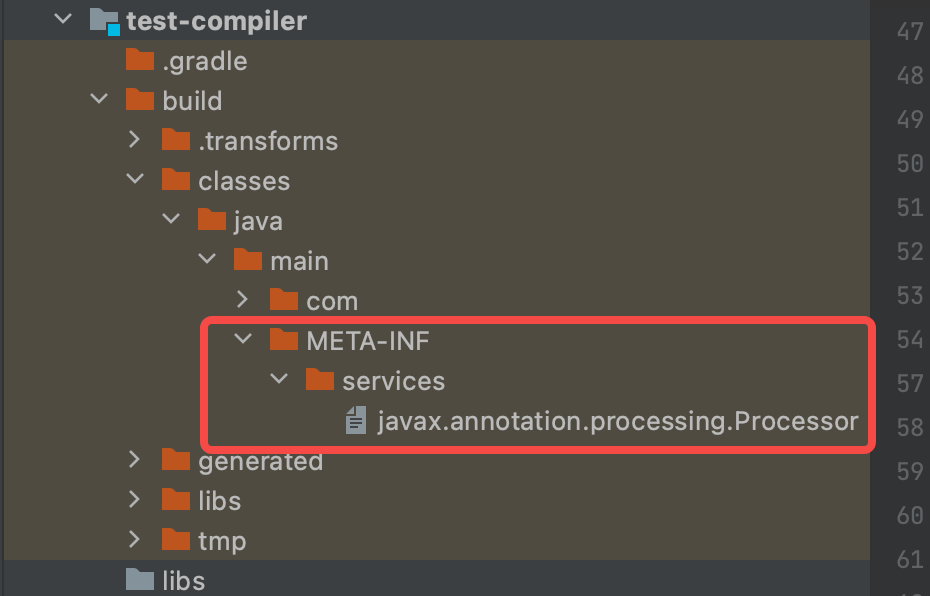Expand the tmp folder arrow
930x596 pixels.
[x=135, y=541]
